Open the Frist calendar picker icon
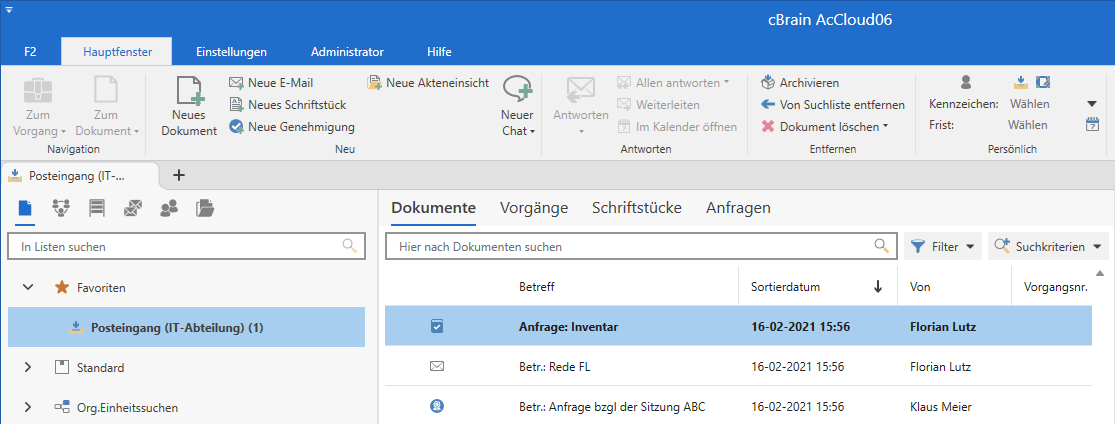 click(1092, 125)
